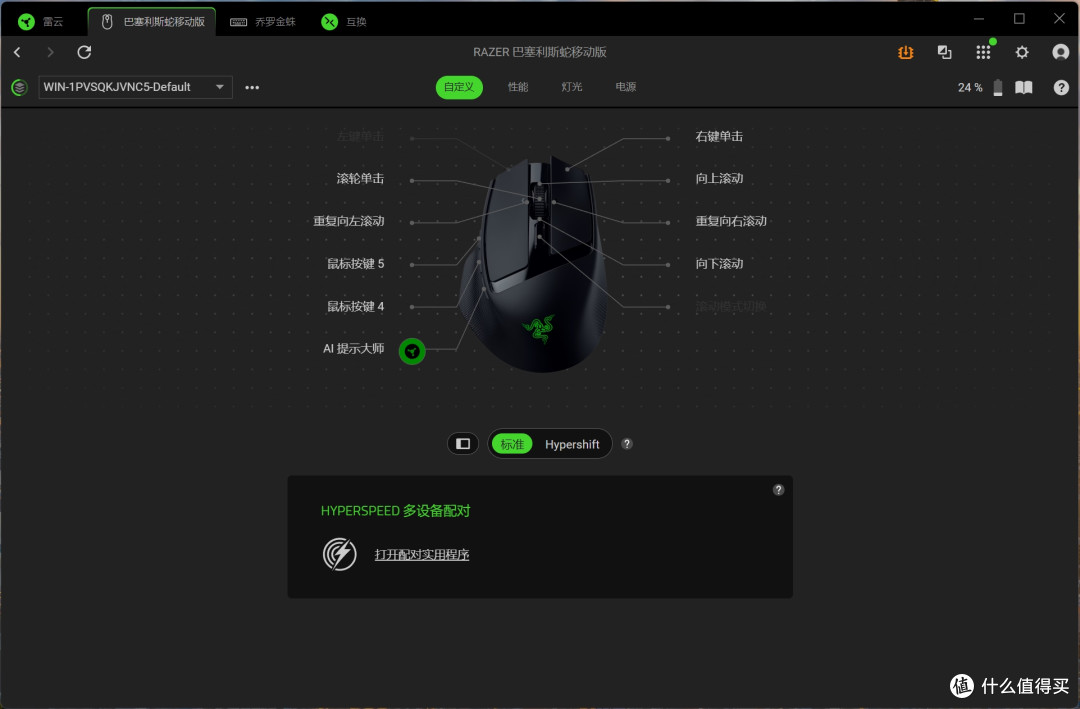Select the 滚轮单击 button assignment

click(x=360, y=179)
